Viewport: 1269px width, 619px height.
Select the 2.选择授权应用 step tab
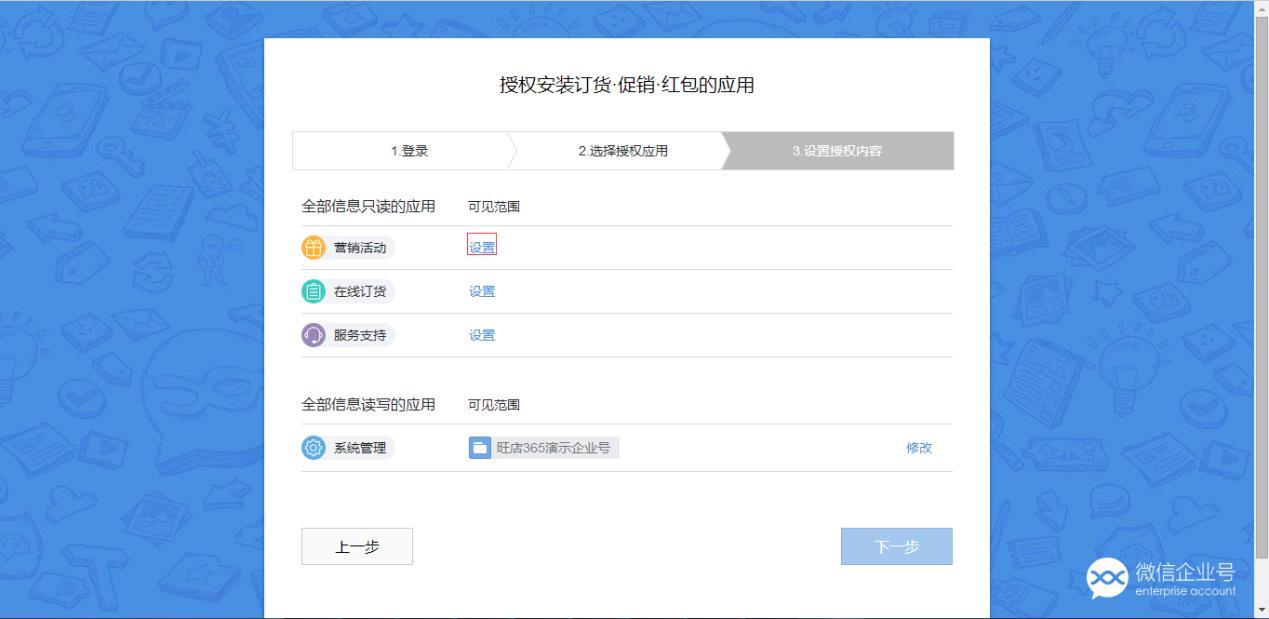click(x=622, y=151)
